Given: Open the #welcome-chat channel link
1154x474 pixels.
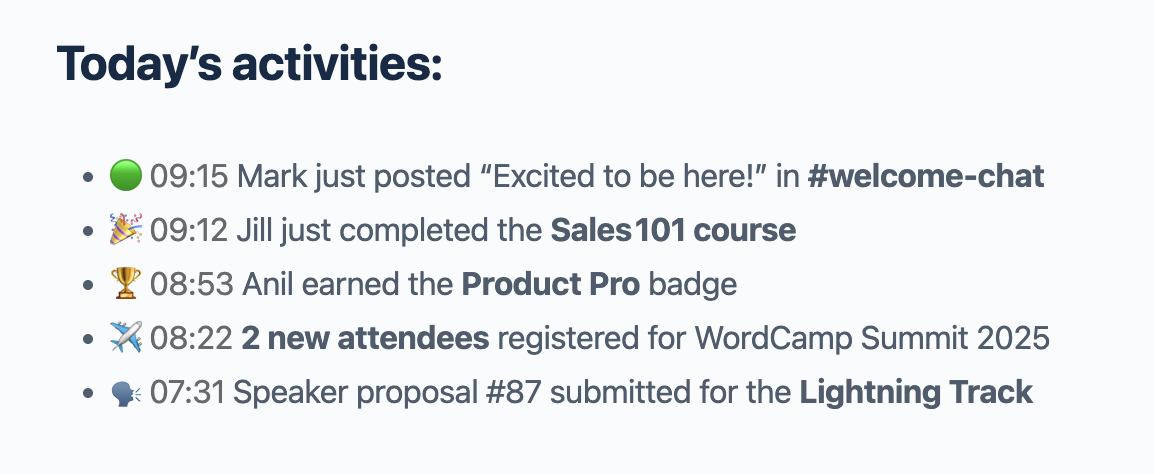Looking at the screenshot, I should point(925,177).
